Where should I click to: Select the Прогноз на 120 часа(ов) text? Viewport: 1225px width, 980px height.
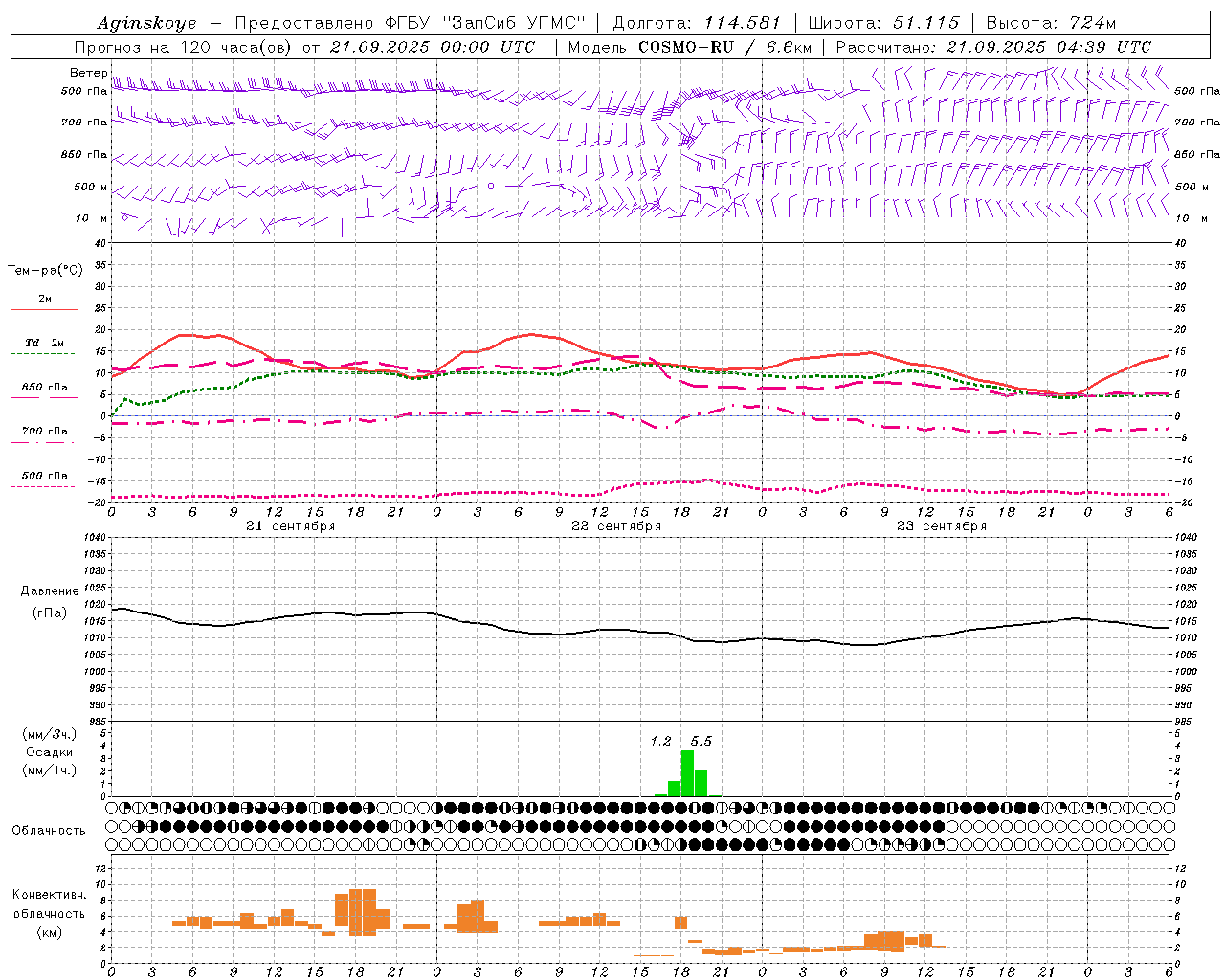coord(185,47)
